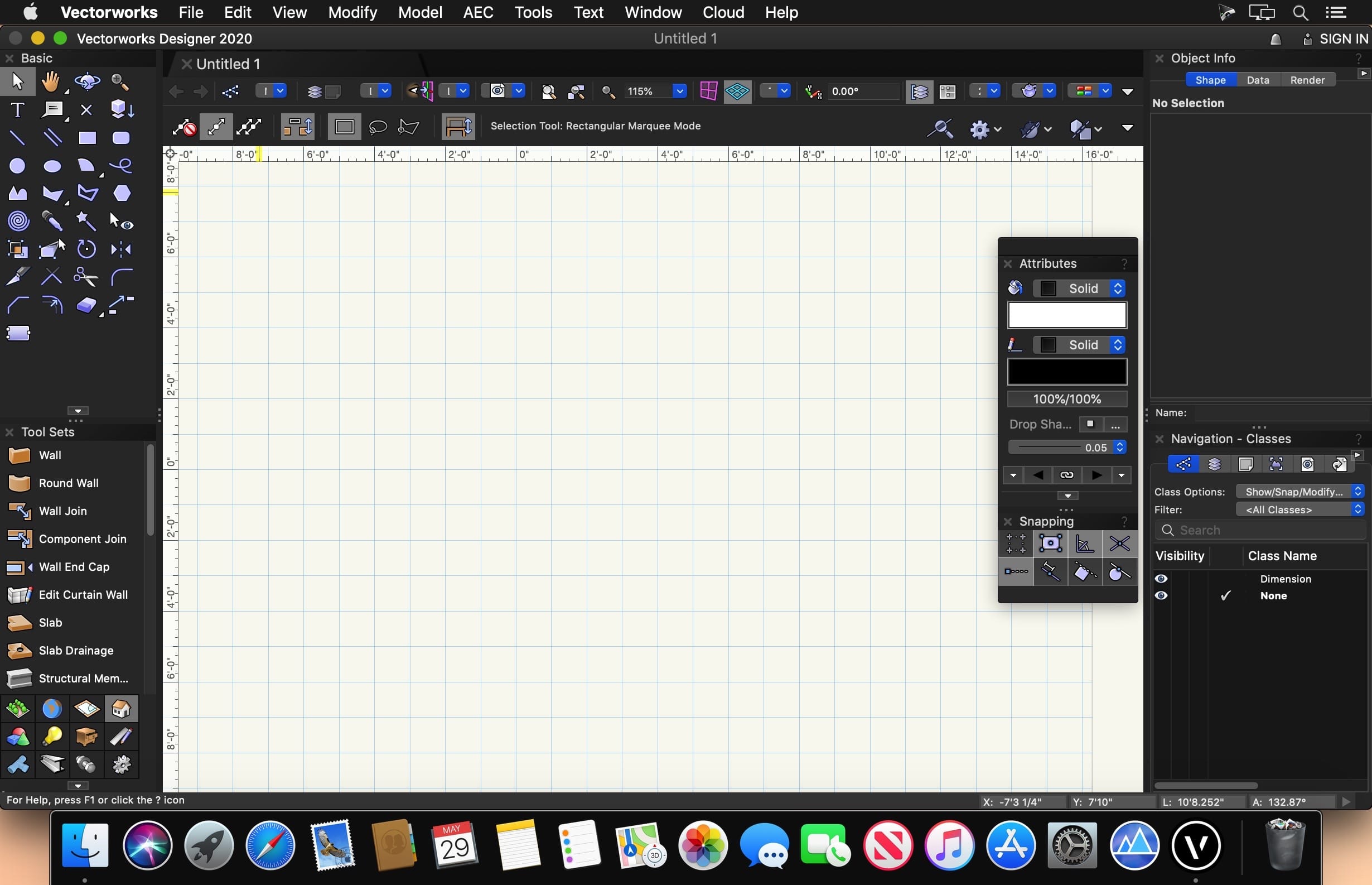
Task: Select the Rounded Rectangle tool
Action: click(x=121, y=138)
